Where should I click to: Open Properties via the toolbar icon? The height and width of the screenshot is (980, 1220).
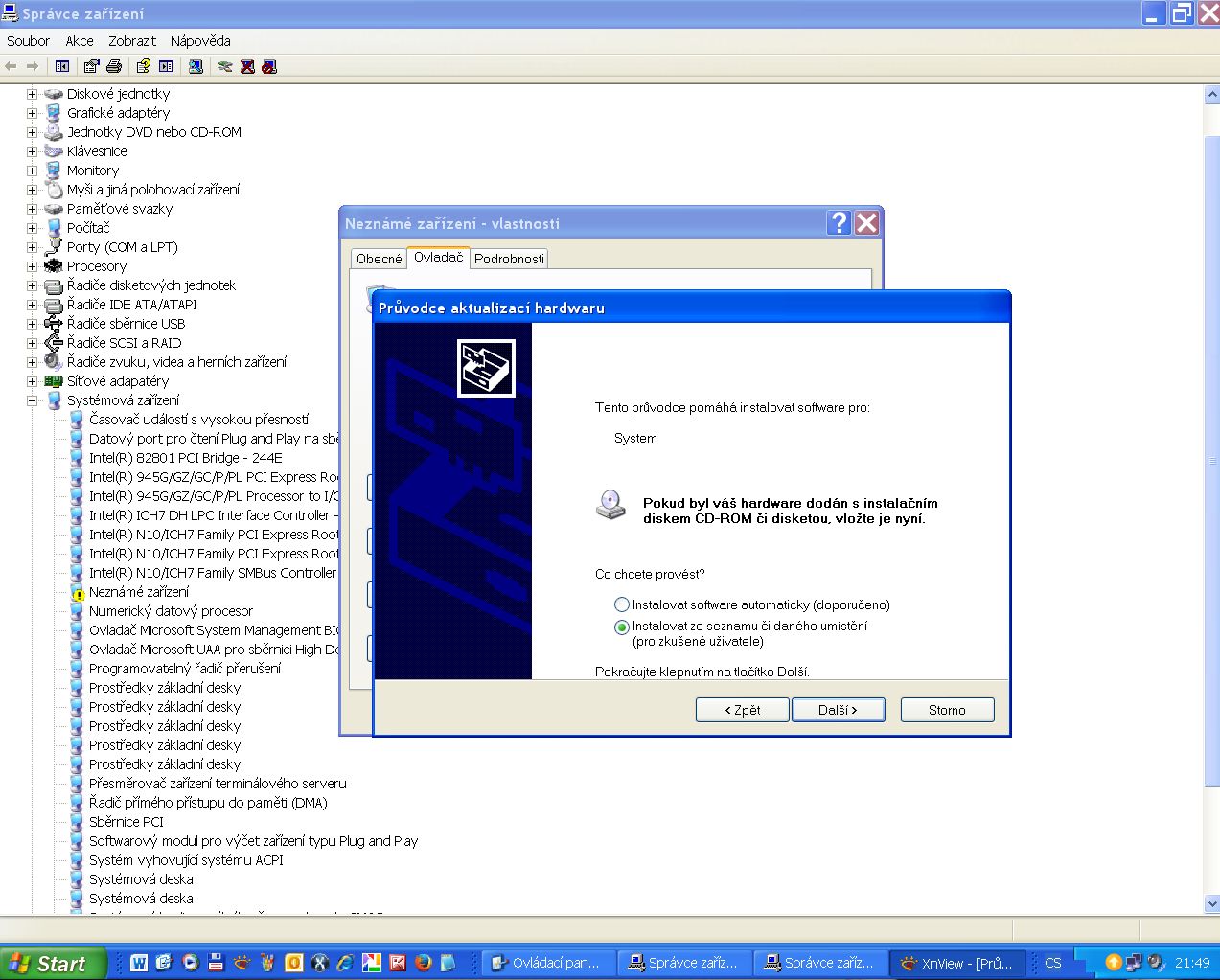click(91, 66)
